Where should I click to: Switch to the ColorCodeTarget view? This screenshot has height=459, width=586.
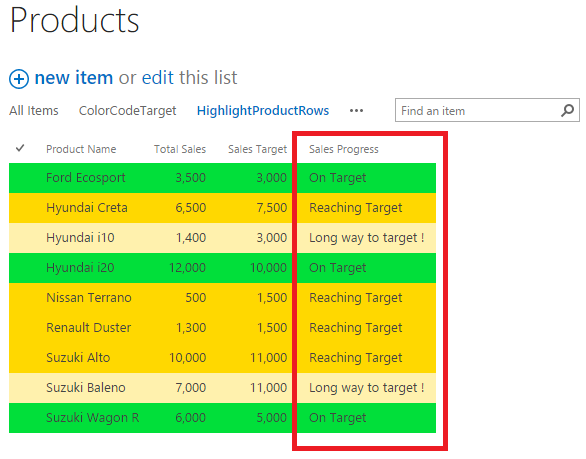point(127,111)
